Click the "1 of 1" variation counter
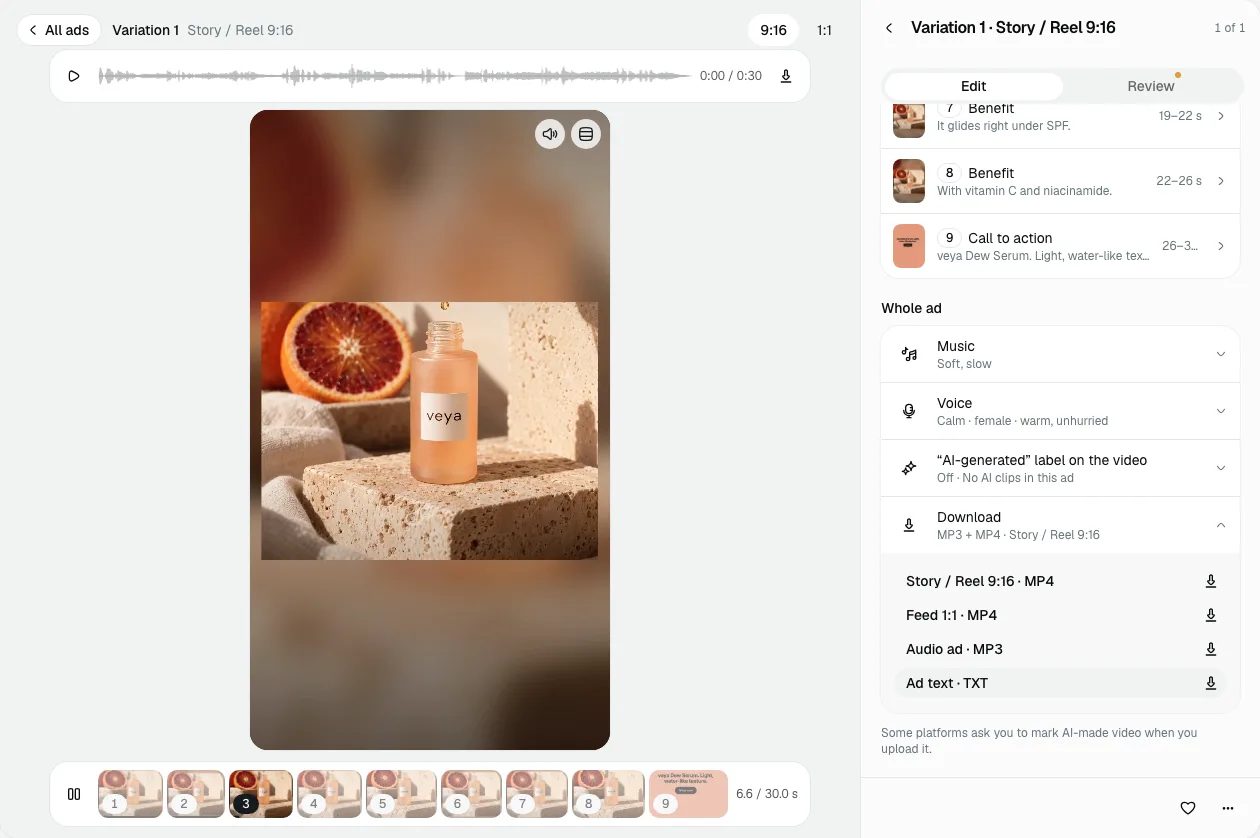Viewport: 1260px width, 838px height. tap(1229, 28)
